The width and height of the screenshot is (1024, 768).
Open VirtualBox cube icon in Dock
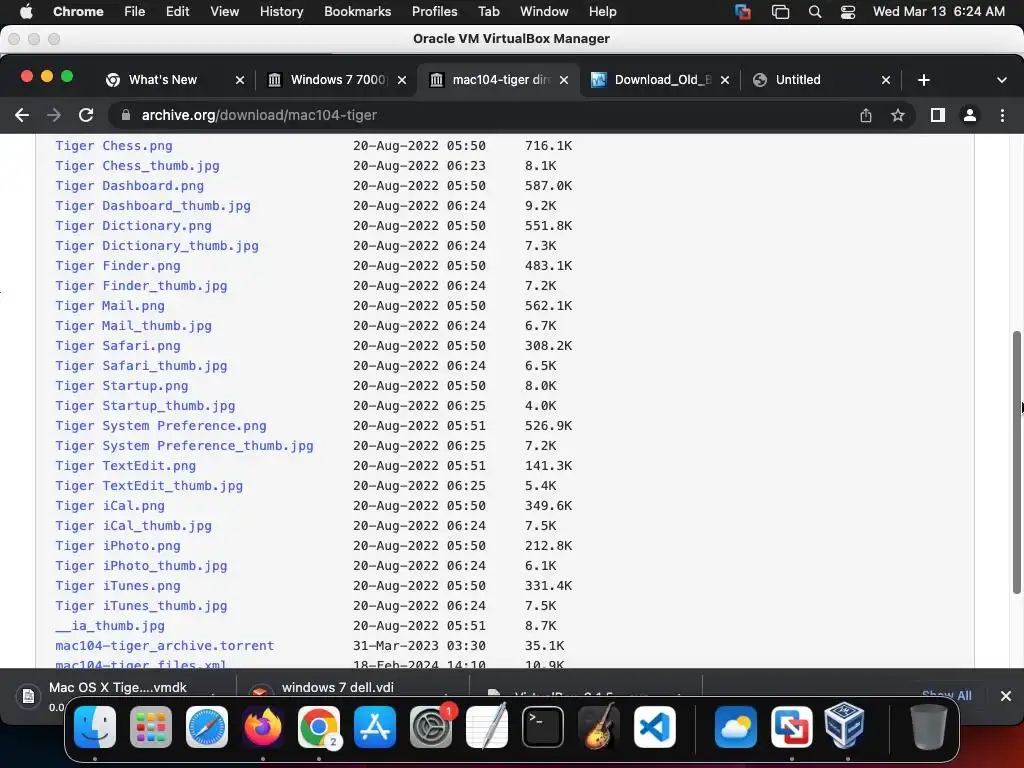(845, 726)
